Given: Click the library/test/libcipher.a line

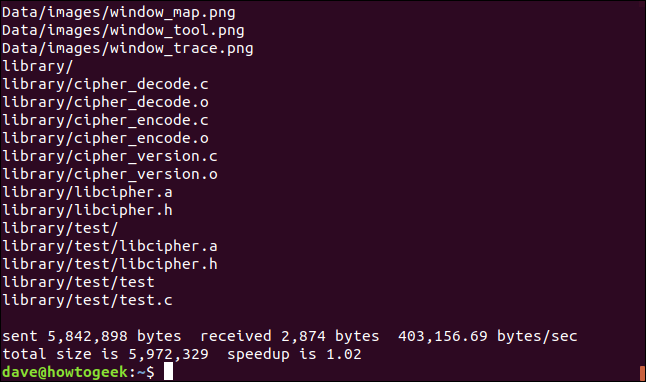Looking at the screenshot, I should click(x=110, y=246).
